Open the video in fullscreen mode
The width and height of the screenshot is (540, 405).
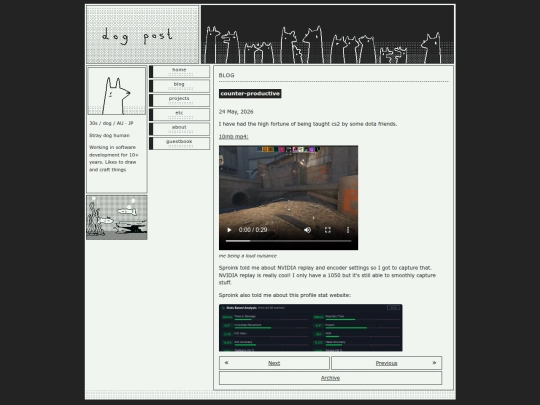pyautogui.click(x=328, y=230)
